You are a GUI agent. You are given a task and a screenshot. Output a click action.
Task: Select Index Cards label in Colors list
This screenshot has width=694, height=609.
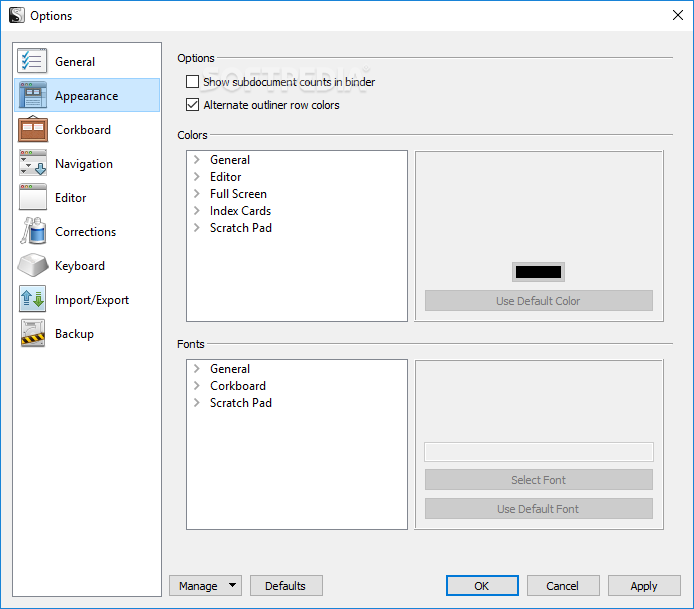point(240,211)
